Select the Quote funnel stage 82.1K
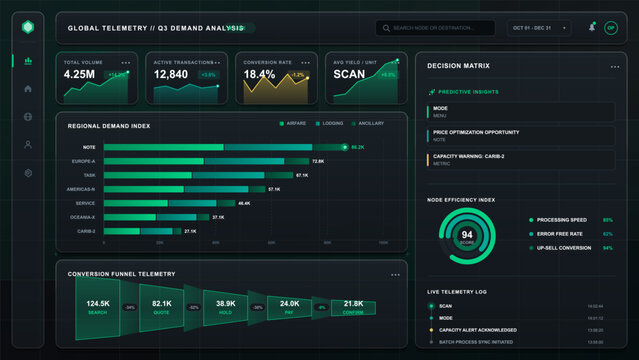This screenshot has width=639, height=360. [x=161, y=308]
